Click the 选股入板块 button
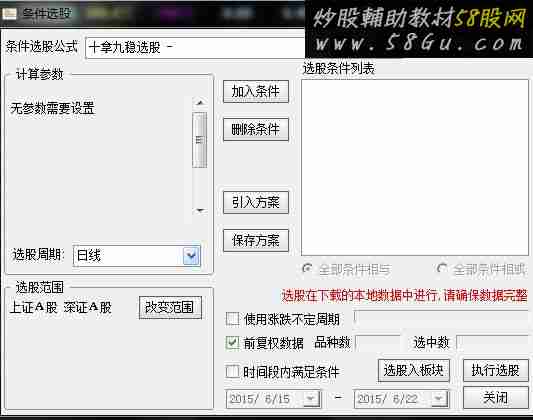 pos(414,370)
